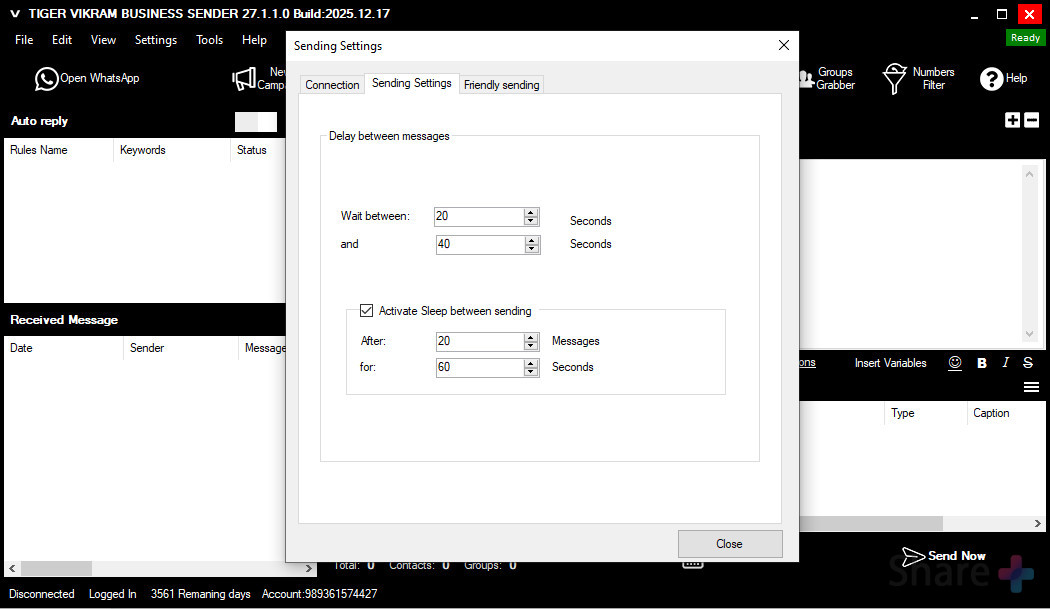Click the Sender column header
This screenshot has width=1050, height=609.
pyautogui.click(x=181, y=348)
